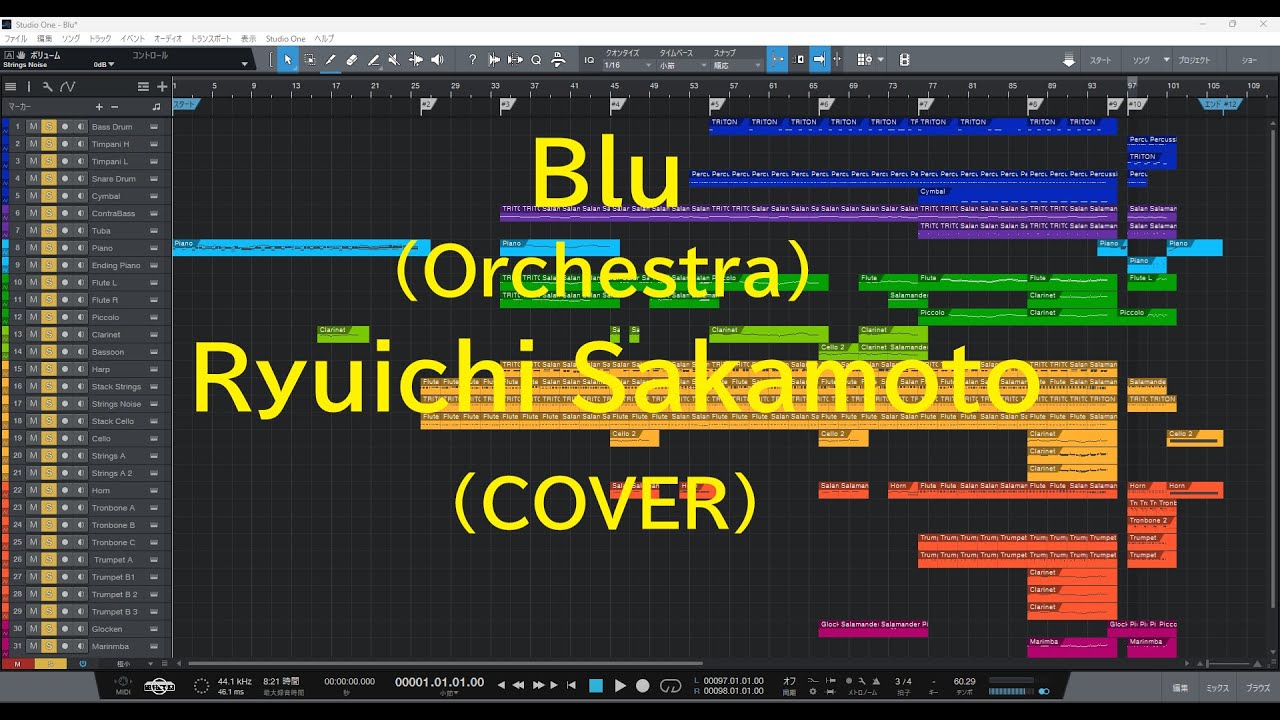Open the ブラウズ (Browse) panel button
1280x720 pixels.
coord(1258,688)
